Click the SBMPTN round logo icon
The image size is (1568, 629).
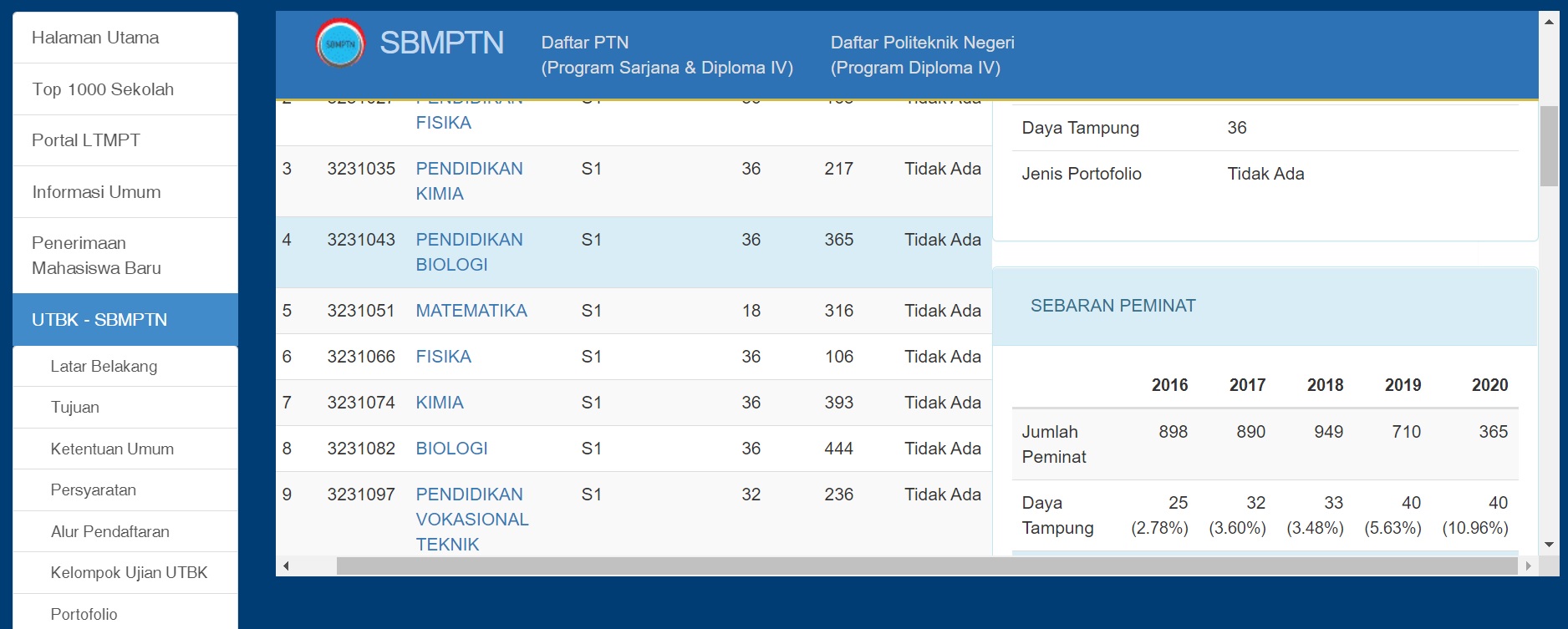340,43
